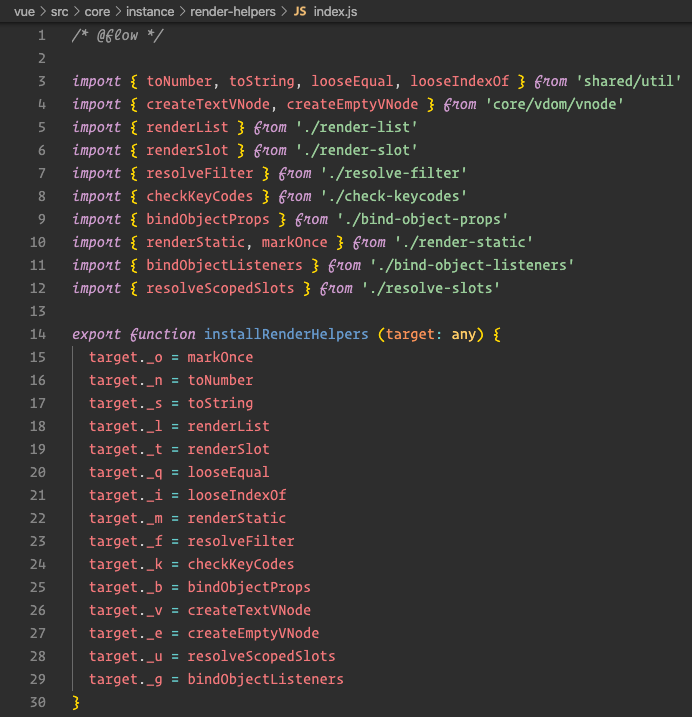Click 'renderSlot' on line 19

228,449
